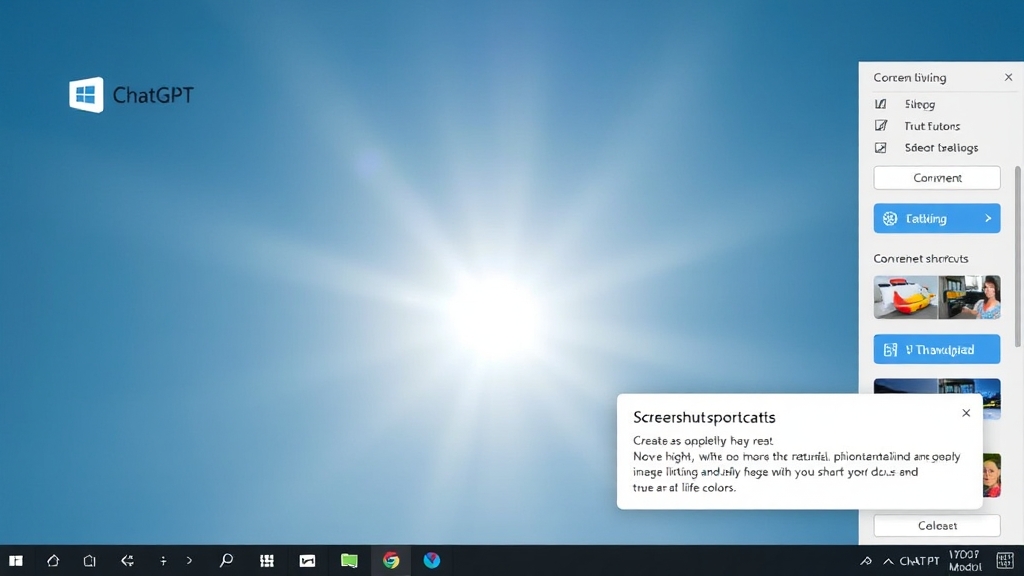Click the pencil icon next to second list item
1024x576 pixels.
click(881, 126)
